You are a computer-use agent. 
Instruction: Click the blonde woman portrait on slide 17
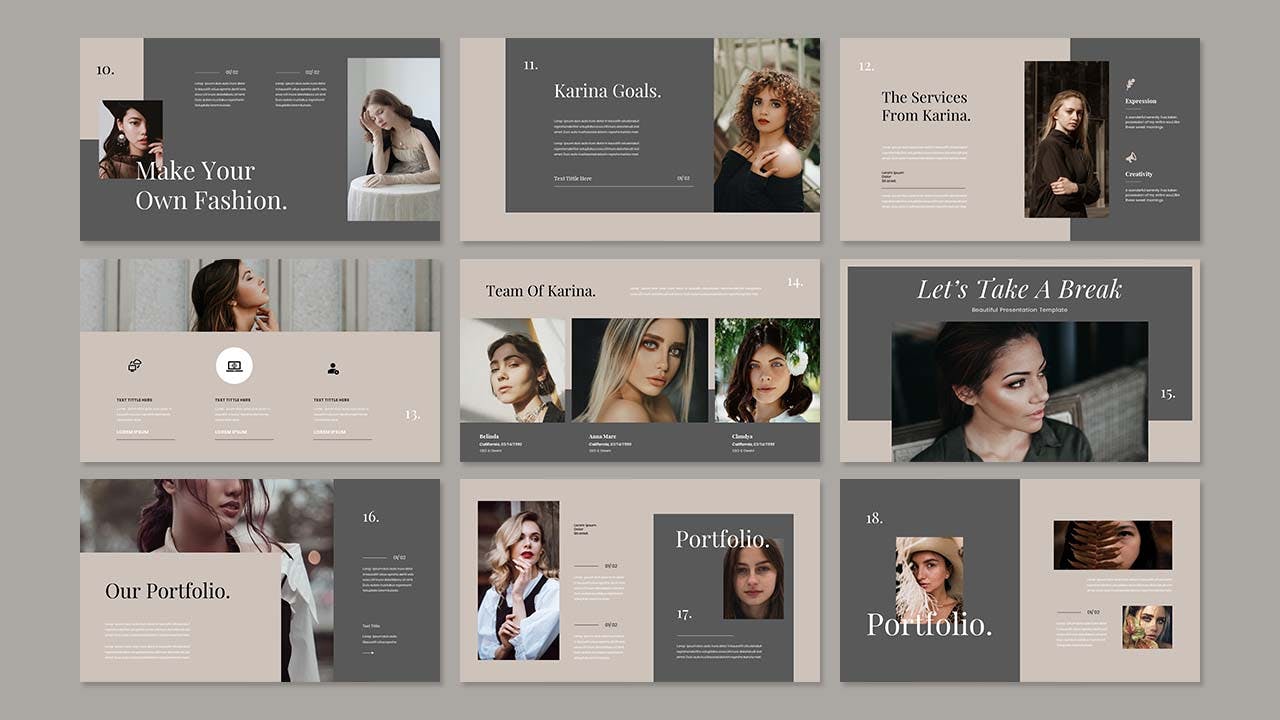(x=518, y=580)
